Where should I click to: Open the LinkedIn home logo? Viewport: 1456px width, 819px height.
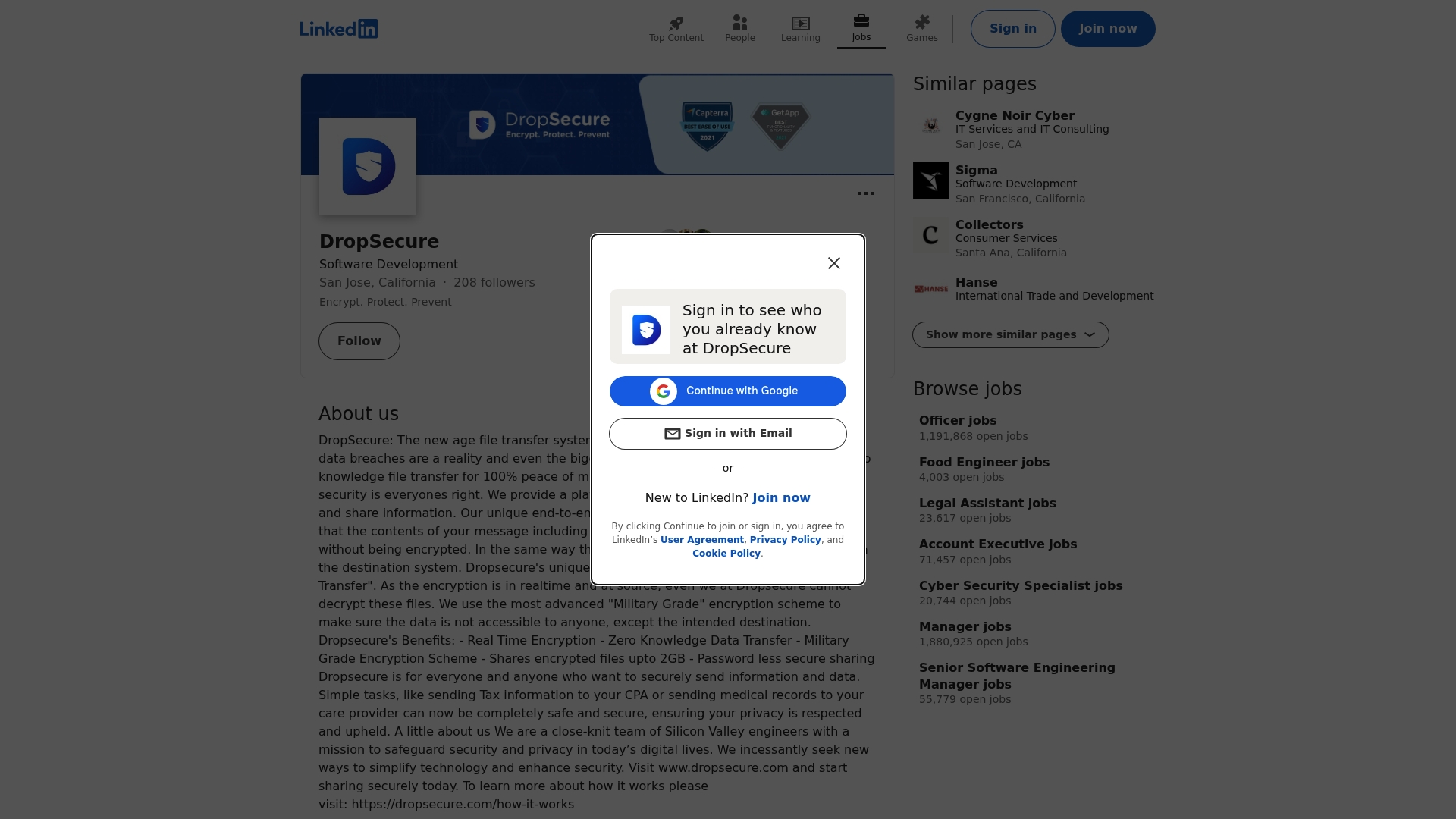(x=339, y=29)
